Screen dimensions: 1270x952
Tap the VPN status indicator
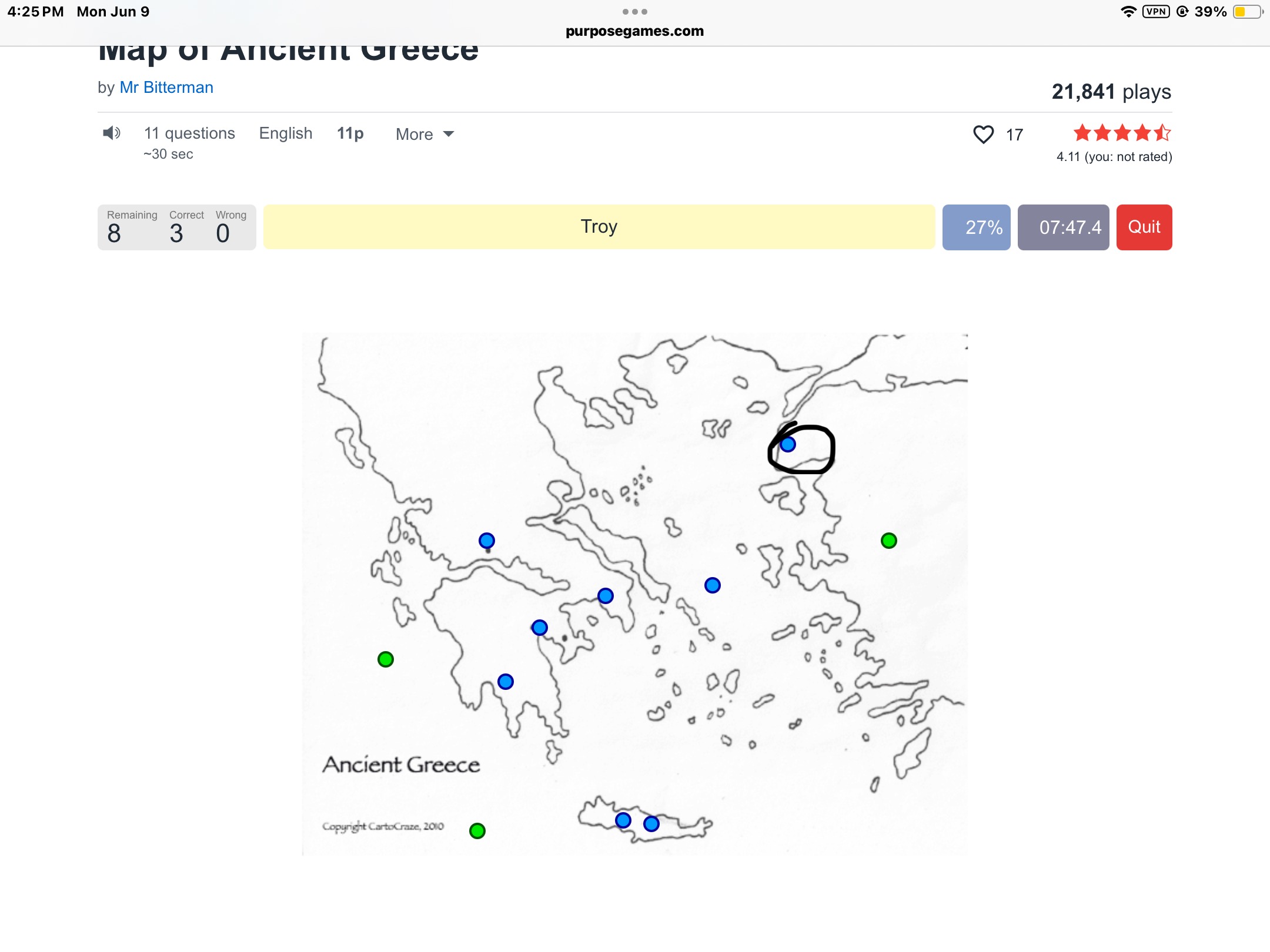(1156, 12)
